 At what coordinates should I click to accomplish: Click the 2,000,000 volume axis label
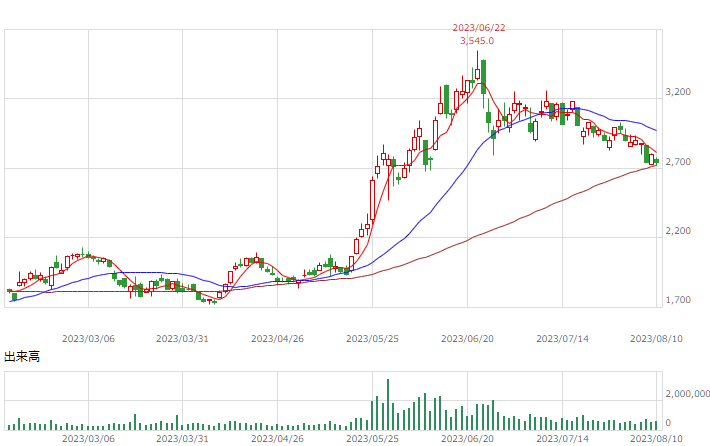(687, 394)
